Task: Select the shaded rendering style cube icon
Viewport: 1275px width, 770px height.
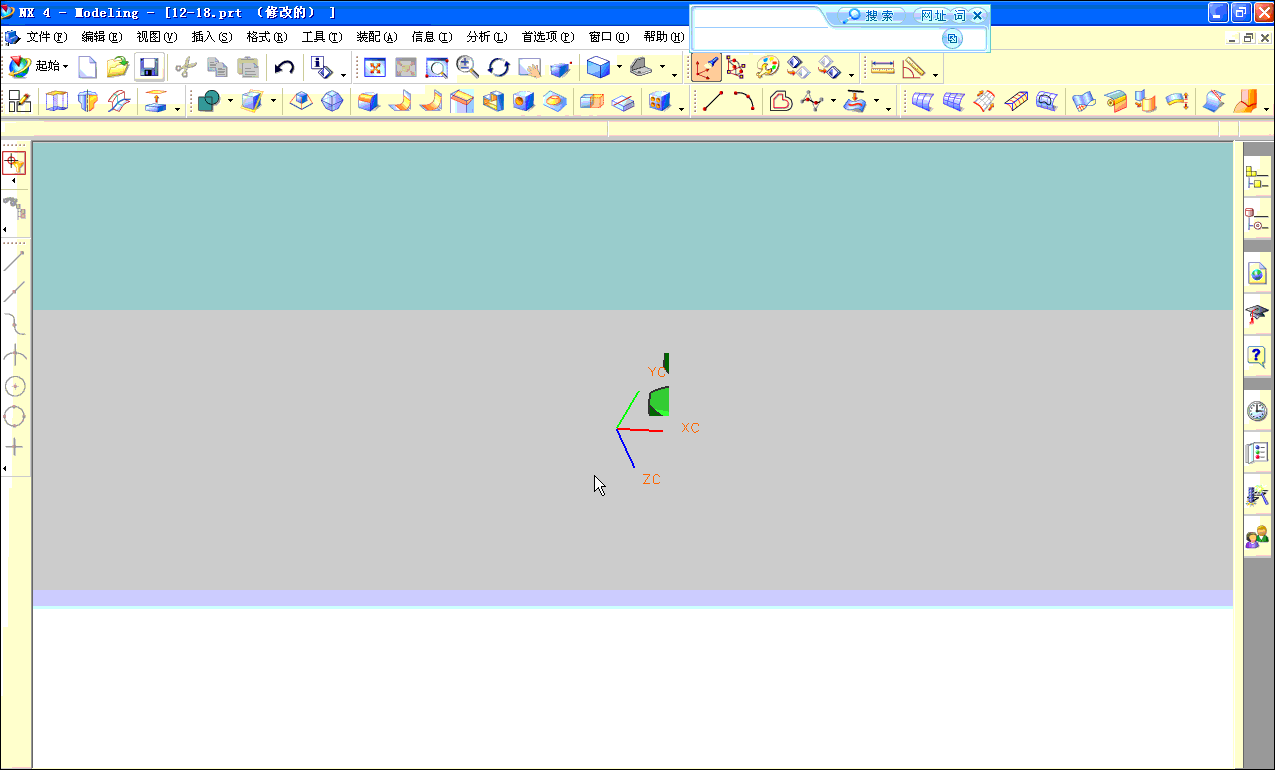Action: [598, 67]
